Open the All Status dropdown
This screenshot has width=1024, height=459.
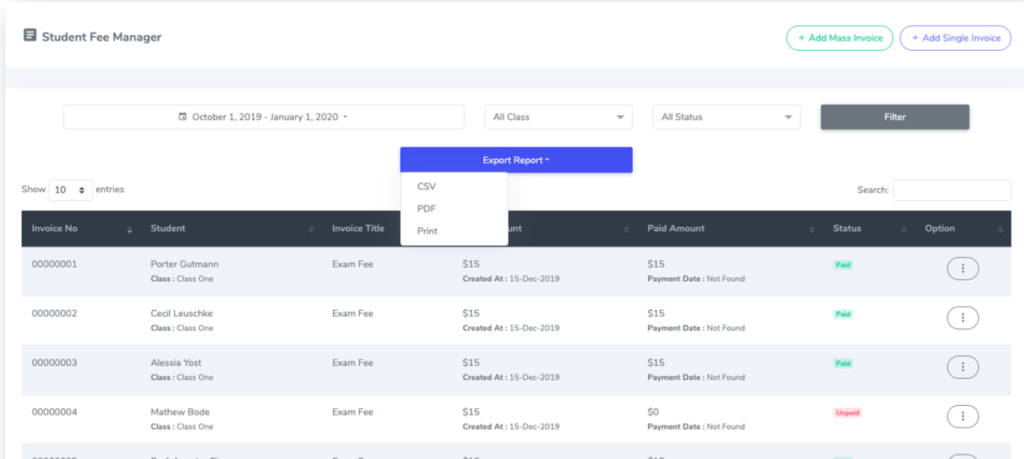tap(726, 117)
